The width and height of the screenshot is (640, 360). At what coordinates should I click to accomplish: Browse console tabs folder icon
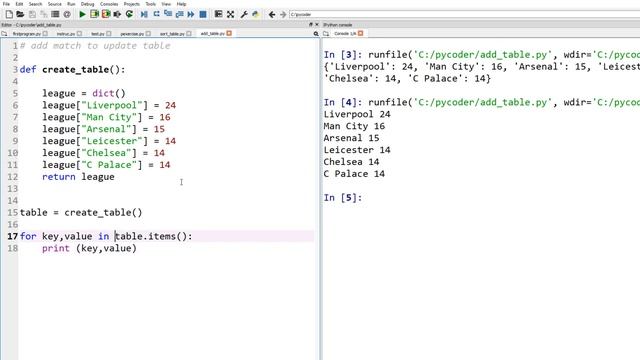tap(326, 34)
